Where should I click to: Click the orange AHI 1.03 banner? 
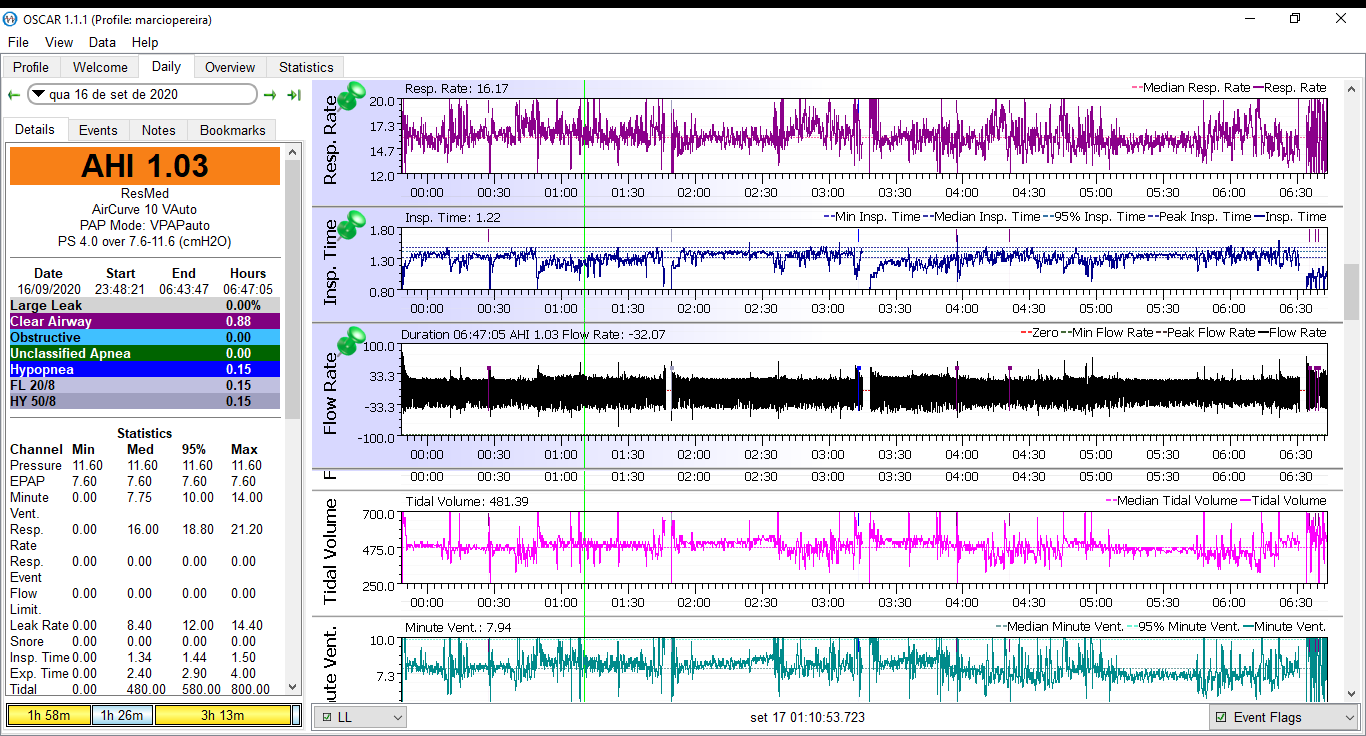point(145,166)
